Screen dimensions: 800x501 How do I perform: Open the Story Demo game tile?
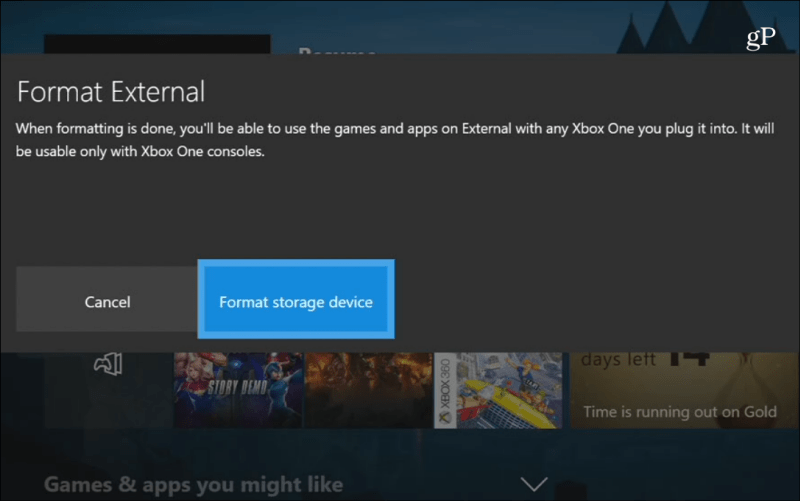(x=238, y=390)
